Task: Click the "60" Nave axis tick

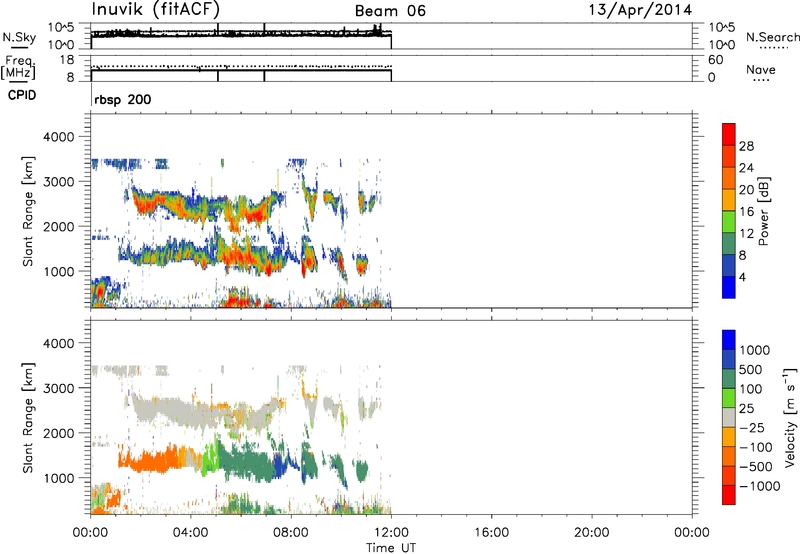Action: pyautogui.click(x=715, y=60)
